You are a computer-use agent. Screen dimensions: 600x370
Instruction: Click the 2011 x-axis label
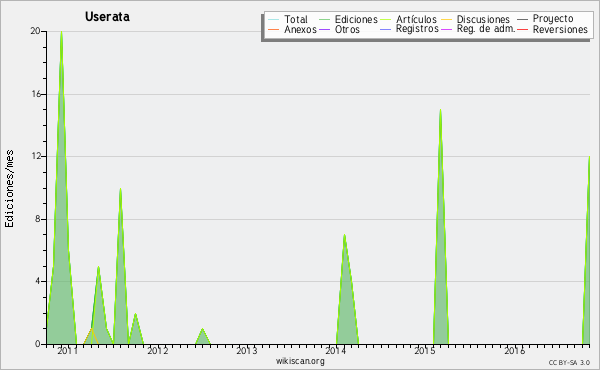pos(67,350)
